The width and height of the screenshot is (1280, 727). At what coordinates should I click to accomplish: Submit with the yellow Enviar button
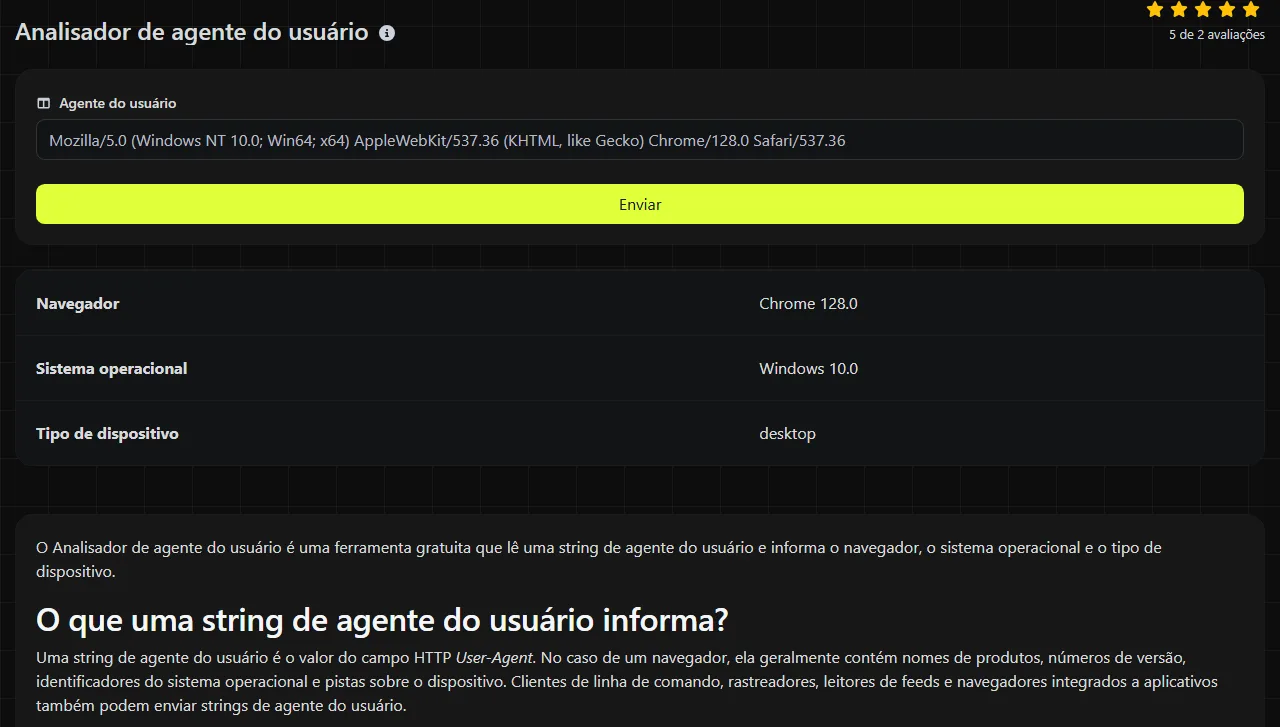(640, 204)
